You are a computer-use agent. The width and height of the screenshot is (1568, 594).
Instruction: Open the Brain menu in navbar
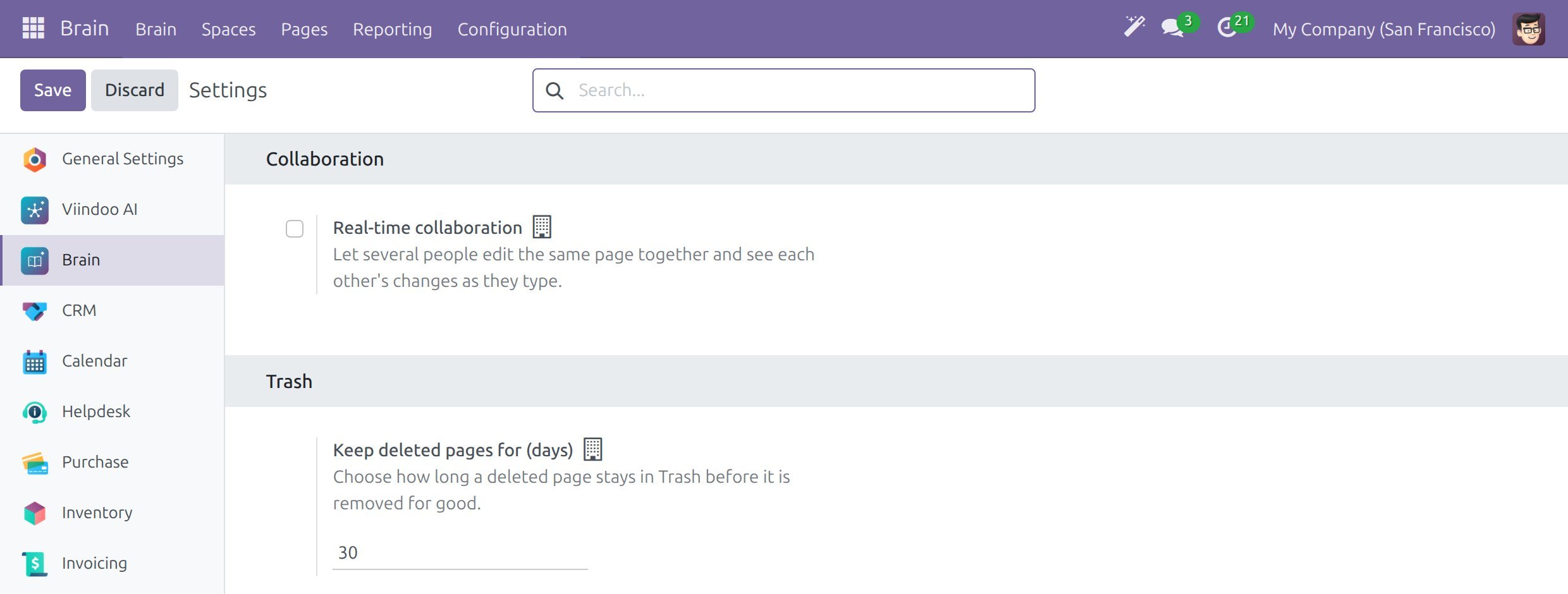pos(156,29)
